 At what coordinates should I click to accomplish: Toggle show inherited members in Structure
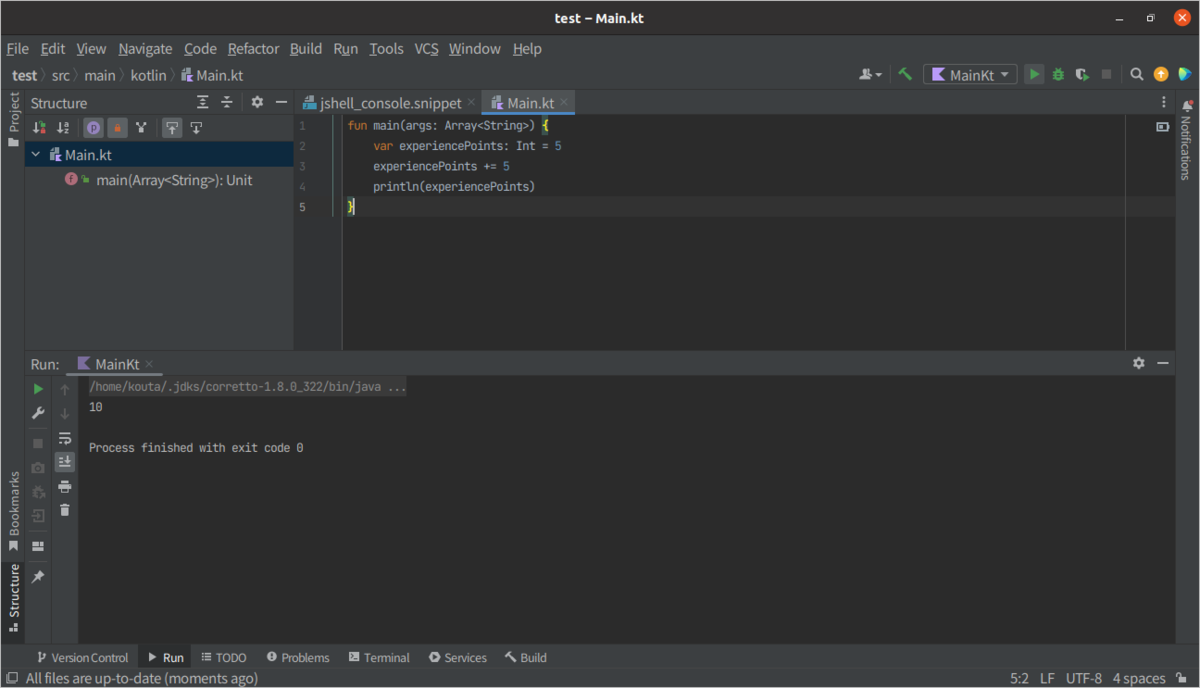pyautogui.click(x=142, y=127)
